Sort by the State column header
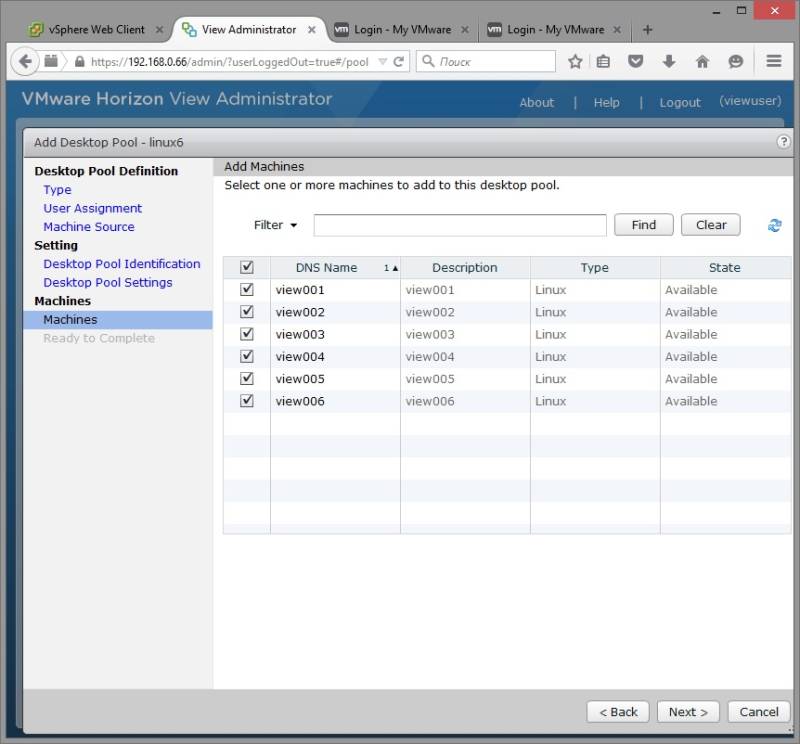Viewport: 800px width, 744px height. pos(725,267)
